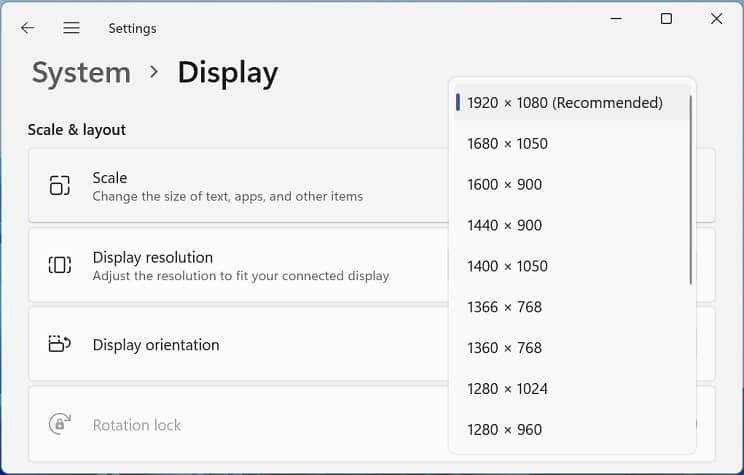Click the Scale & layout heading

click(77, 130)
